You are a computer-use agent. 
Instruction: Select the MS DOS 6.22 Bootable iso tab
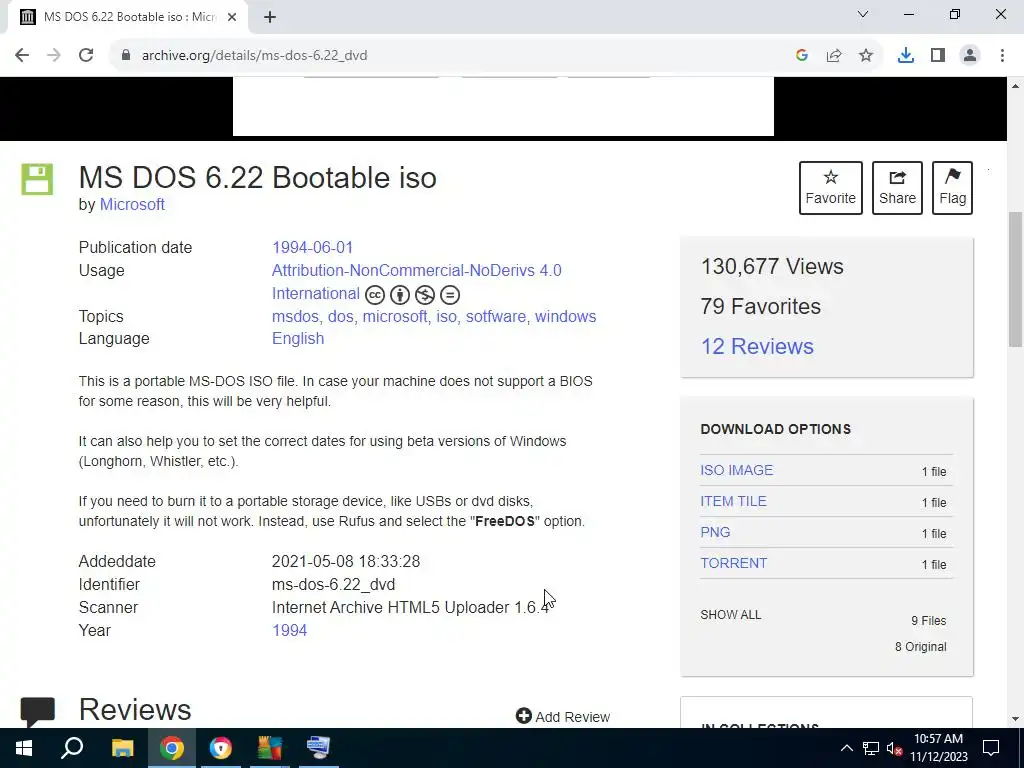click(128, 17)
